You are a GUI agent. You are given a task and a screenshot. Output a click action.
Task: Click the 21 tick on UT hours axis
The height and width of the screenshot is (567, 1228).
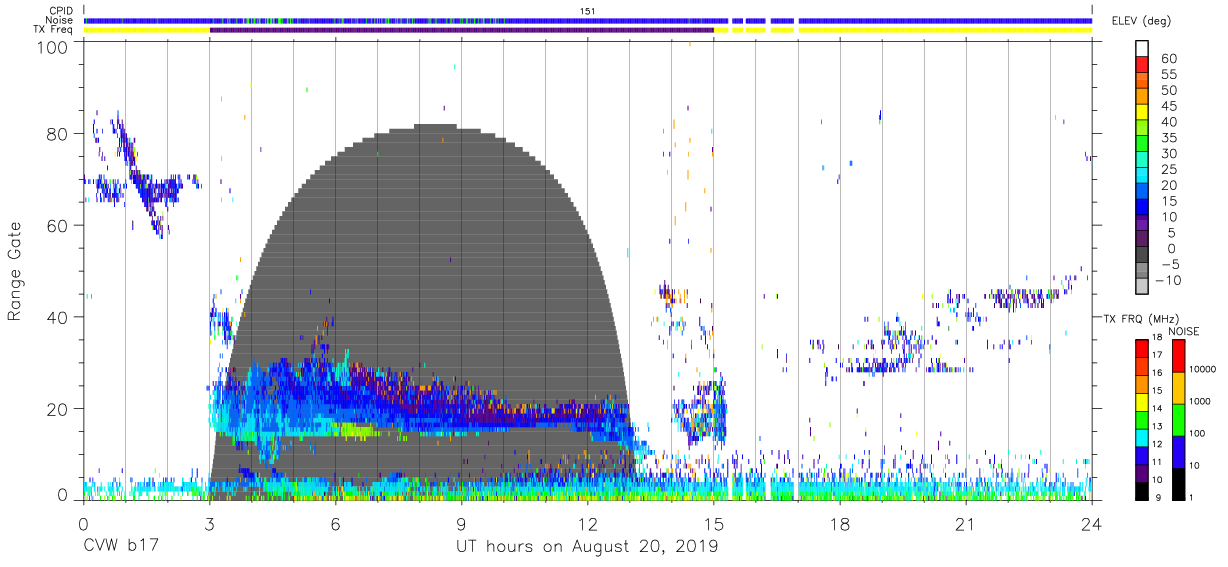pos(965,525)
